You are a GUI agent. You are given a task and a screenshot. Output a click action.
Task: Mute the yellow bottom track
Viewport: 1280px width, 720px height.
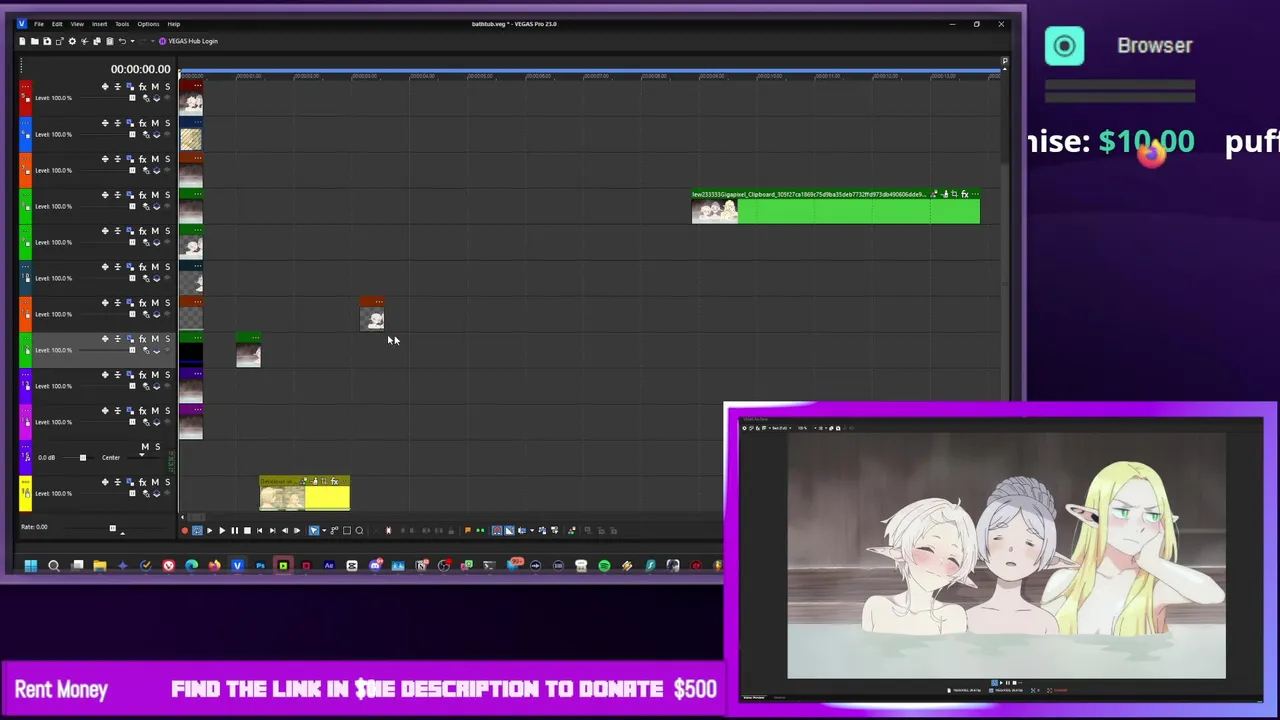click(155, 482)
